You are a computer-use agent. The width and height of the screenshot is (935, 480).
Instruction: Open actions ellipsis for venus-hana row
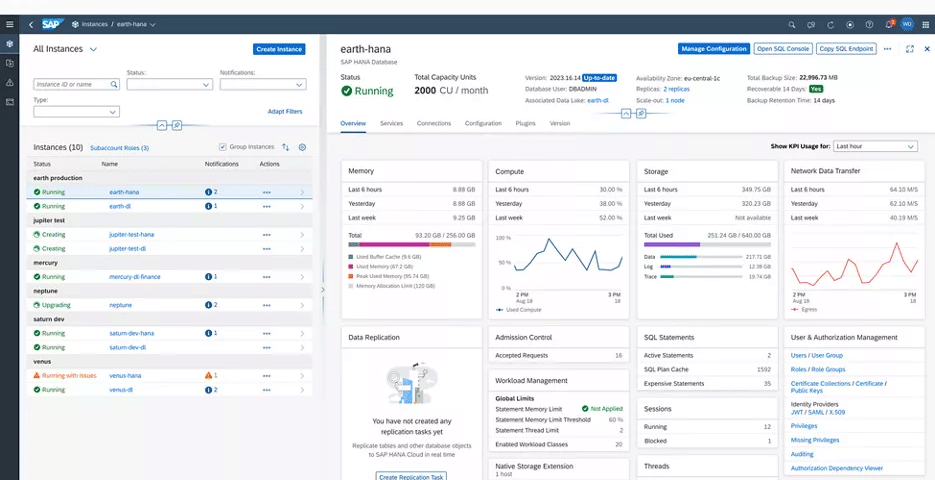click(267, 376)
